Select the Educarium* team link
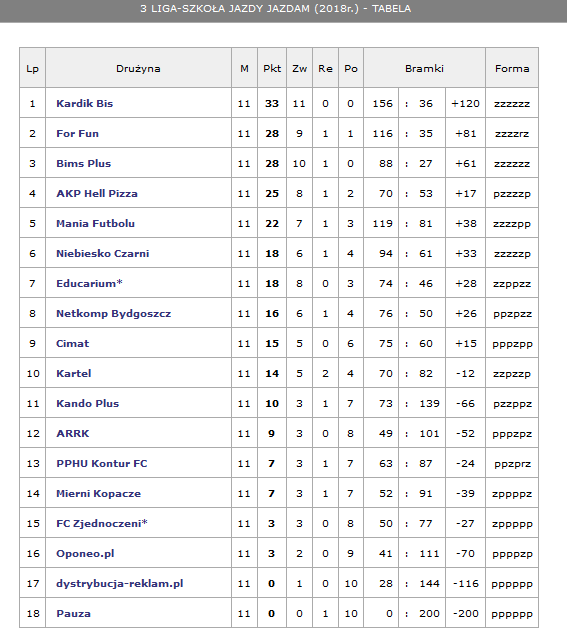The image size is (567, 637). (89, 284)
